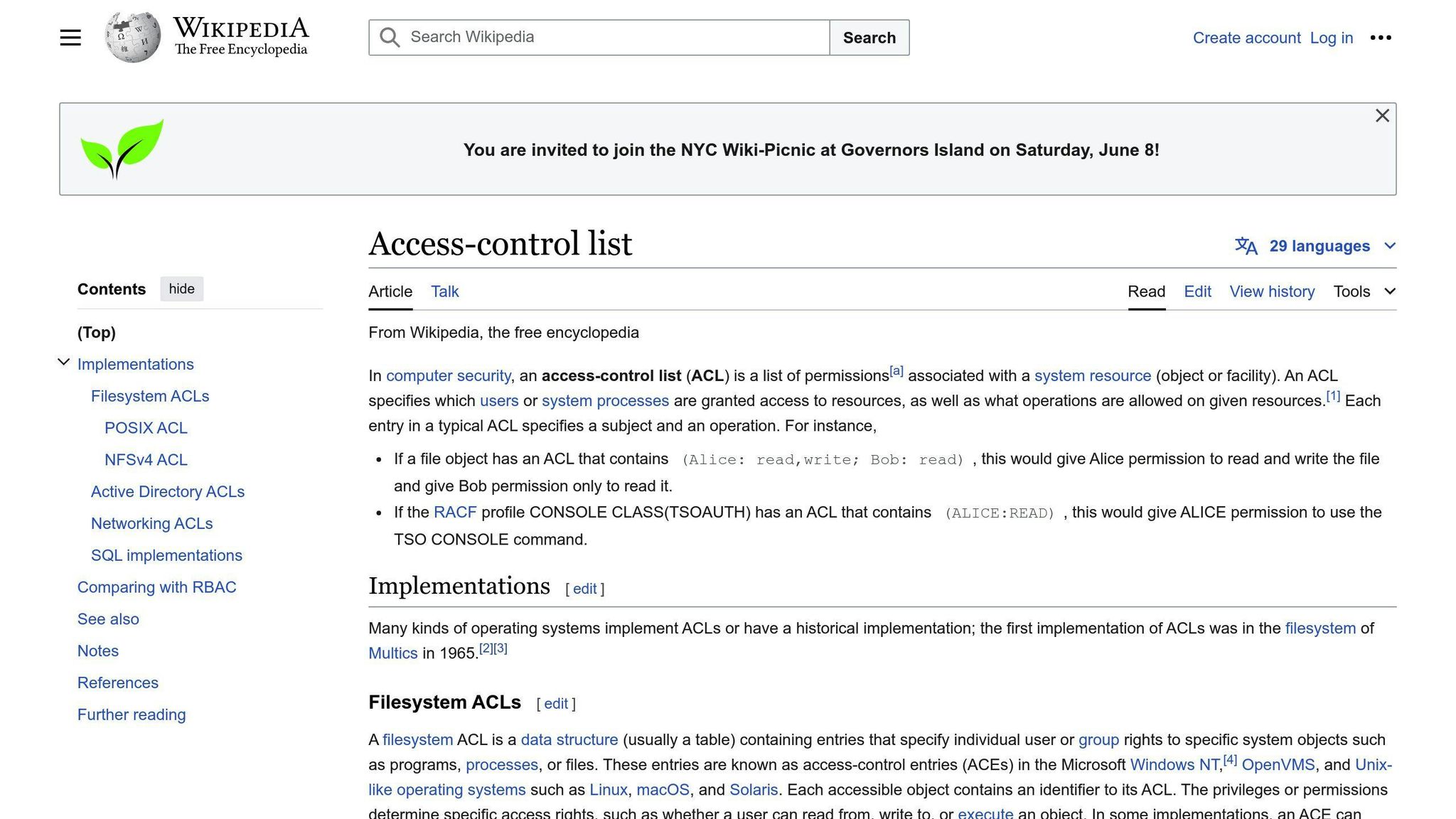The image size is (1456, 819).
Task: Open the main menu hamburger icon
Action: [70, 37]
